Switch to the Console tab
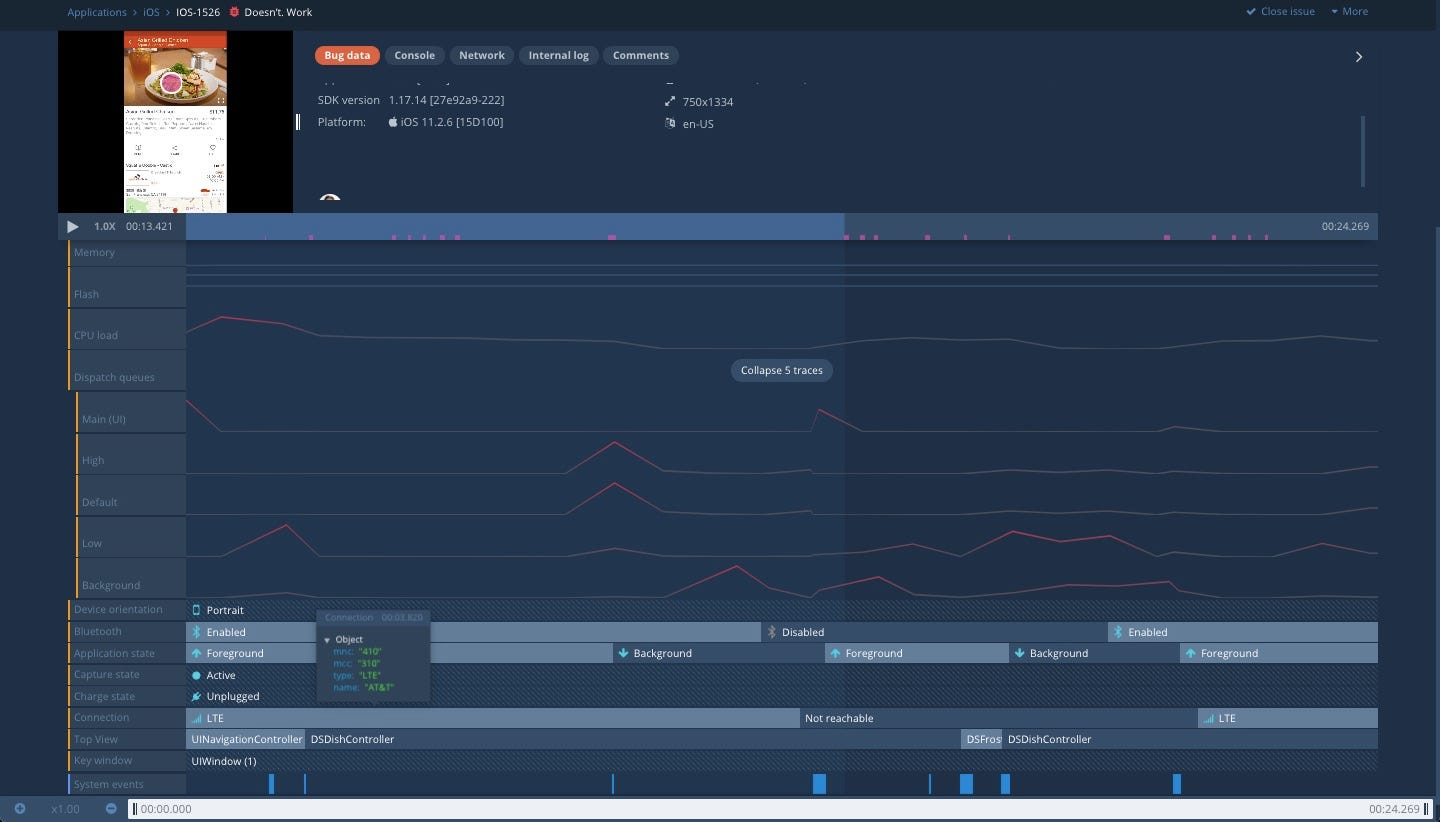The image size is (1440, 822). [414, 56]
